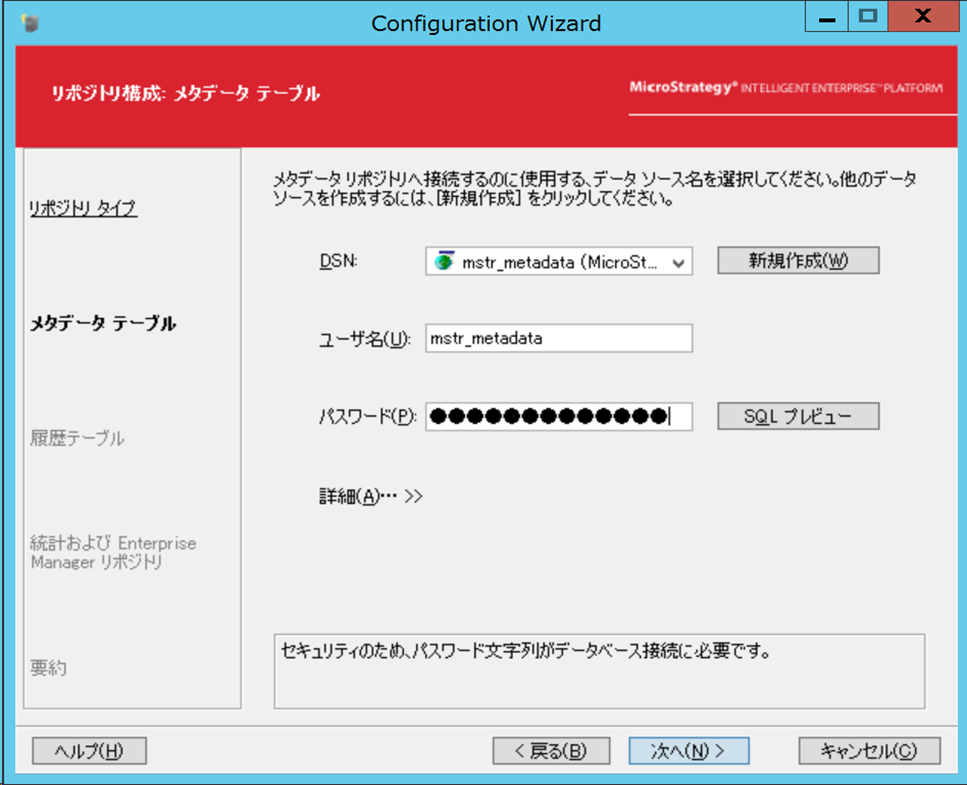Minimize the Configuration Wizard window
Viewport: 967px width, 785px height.
tap(827, 17)
